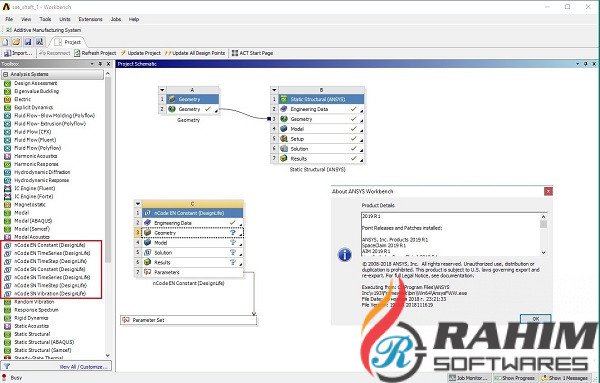
Task: Click the Fluid Flow (CFX) icon
Action: point(7,132)
